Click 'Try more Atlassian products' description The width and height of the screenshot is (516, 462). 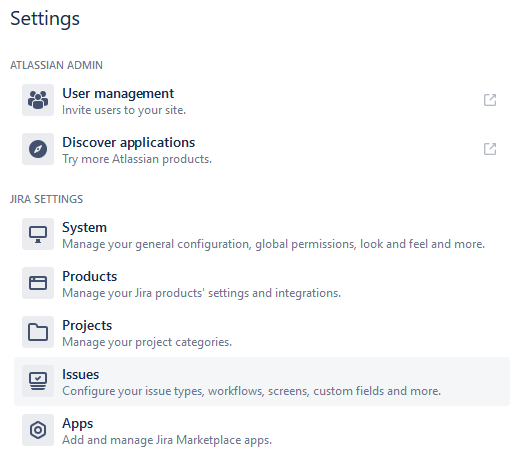click(x=137, y=159)
